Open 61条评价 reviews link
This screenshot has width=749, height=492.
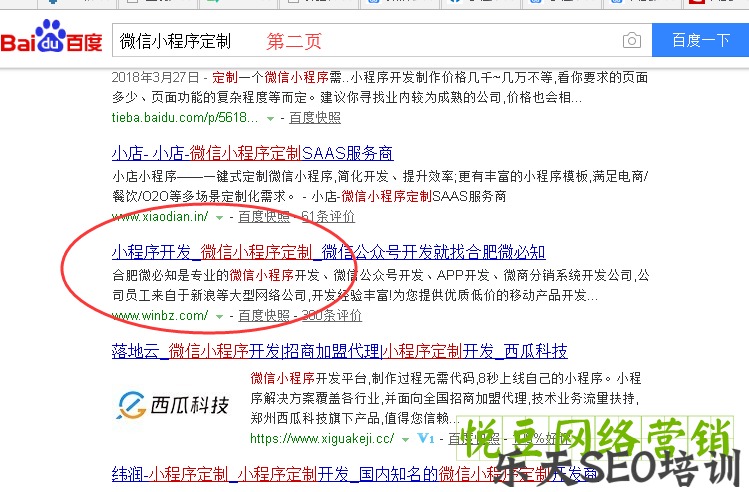[328, 217]
